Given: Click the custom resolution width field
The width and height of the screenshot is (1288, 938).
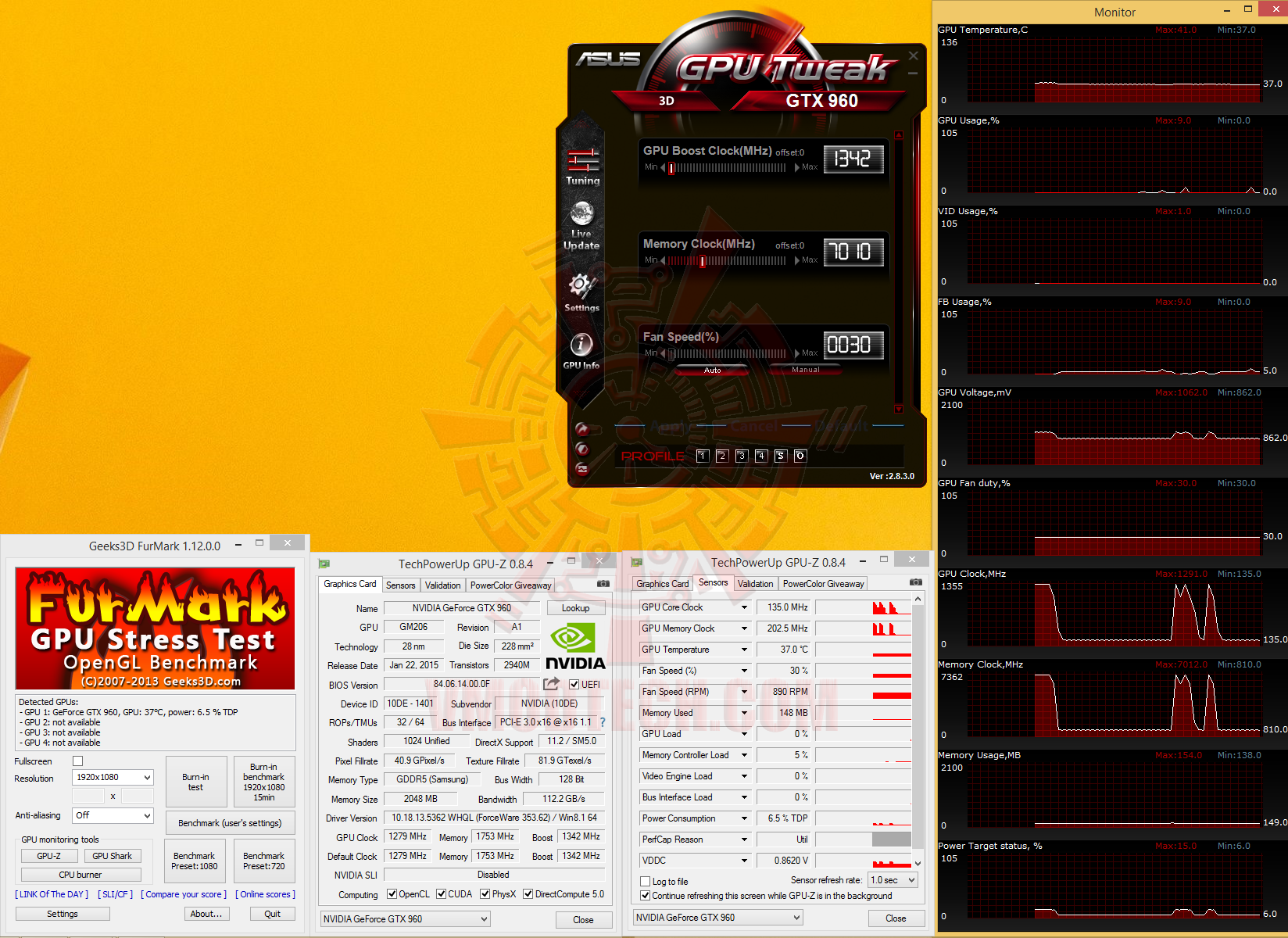Looking at the screenshot, I should click(x=88, y=796).
